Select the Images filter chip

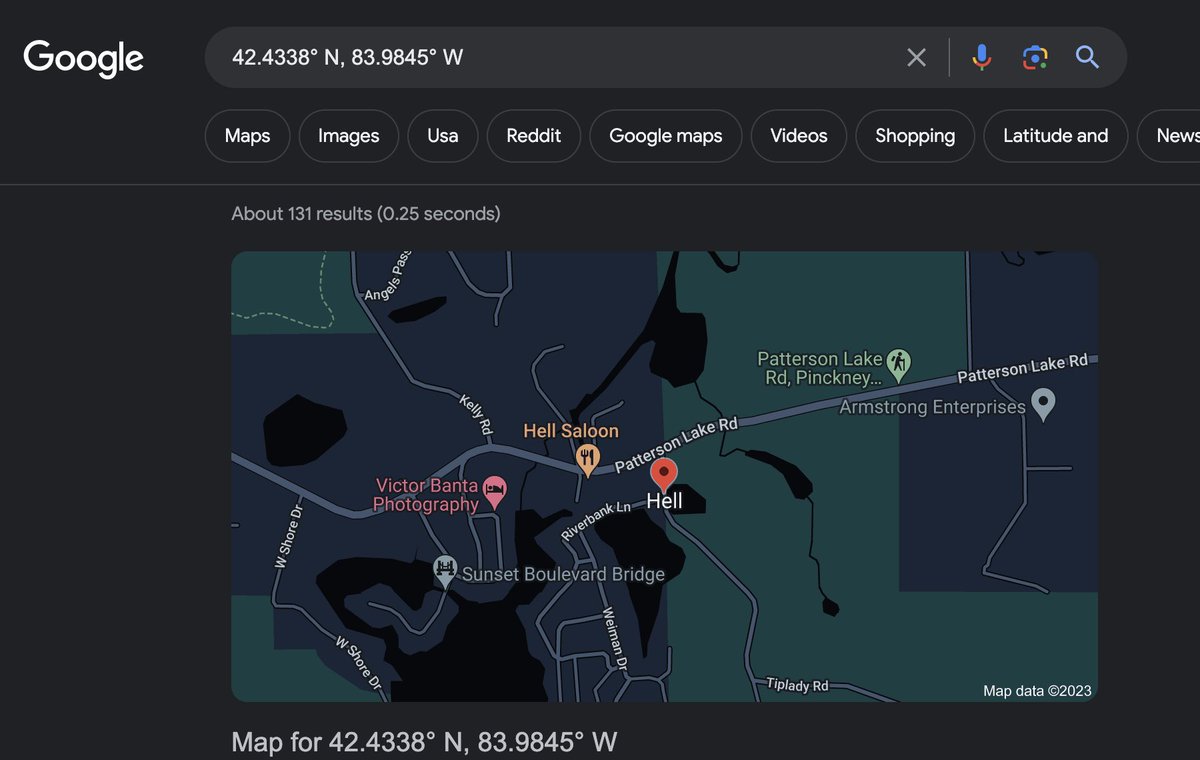point(349,136)
